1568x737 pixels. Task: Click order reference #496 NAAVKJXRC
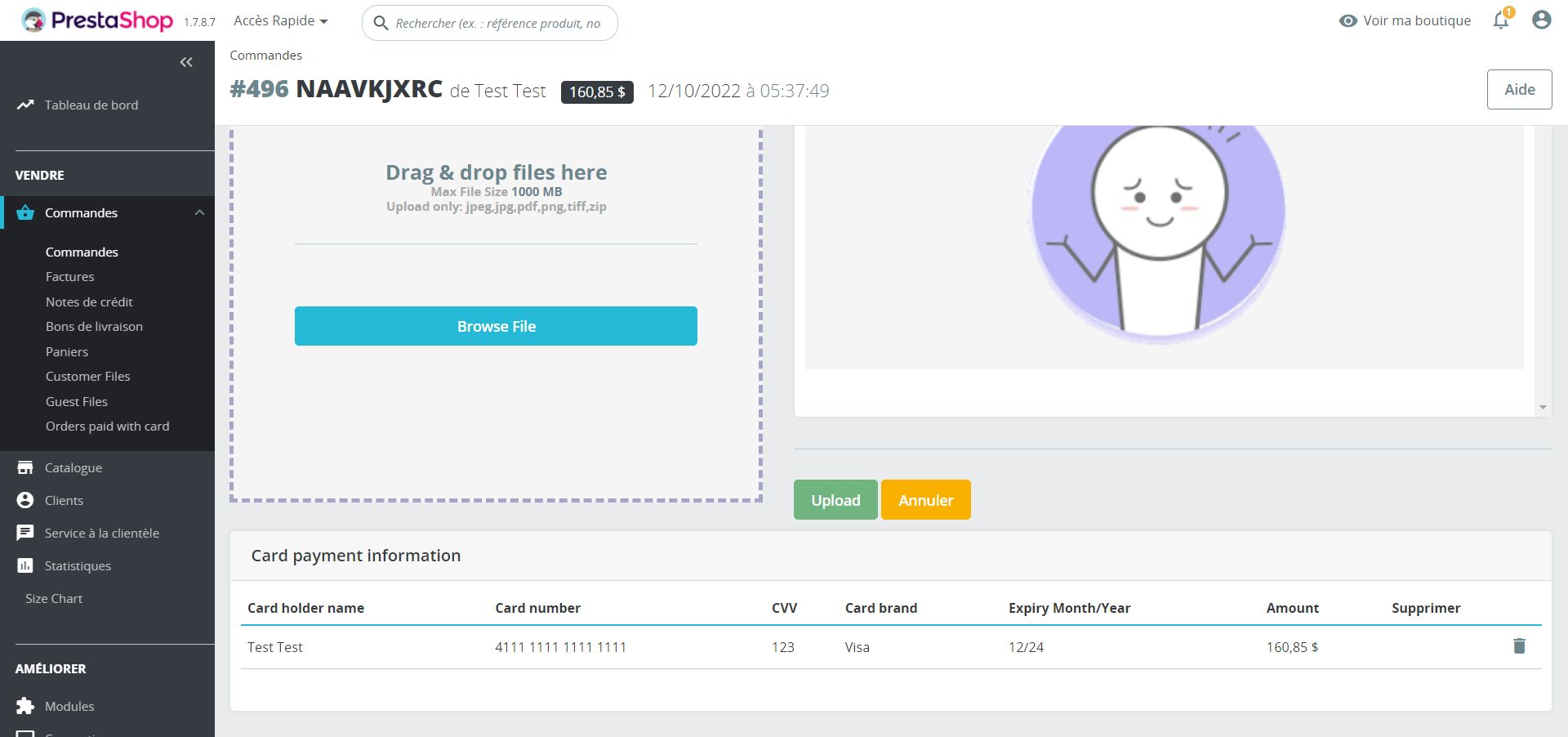click(336, 89)
